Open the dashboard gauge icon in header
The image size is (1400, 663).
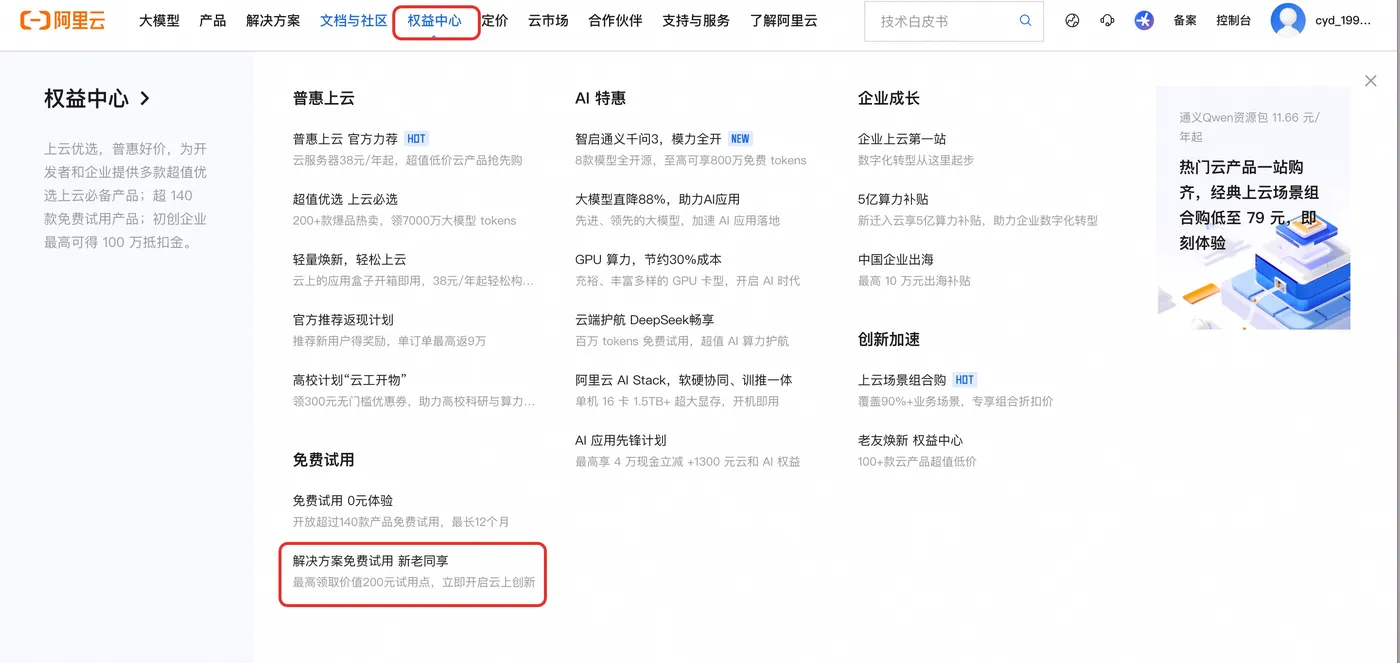[x=1073, y=20]
